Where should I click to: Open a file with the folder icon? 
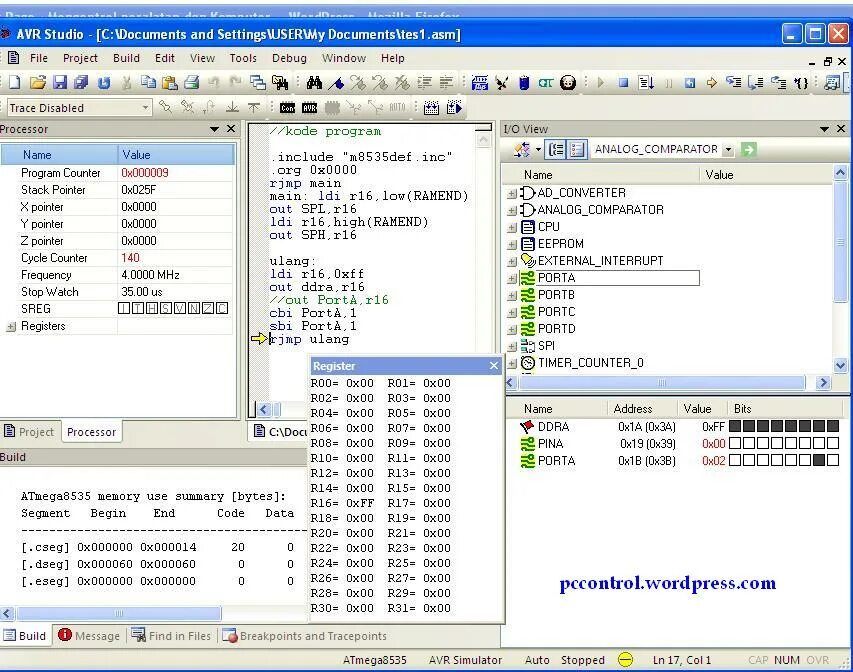click(x=38, y=83)
